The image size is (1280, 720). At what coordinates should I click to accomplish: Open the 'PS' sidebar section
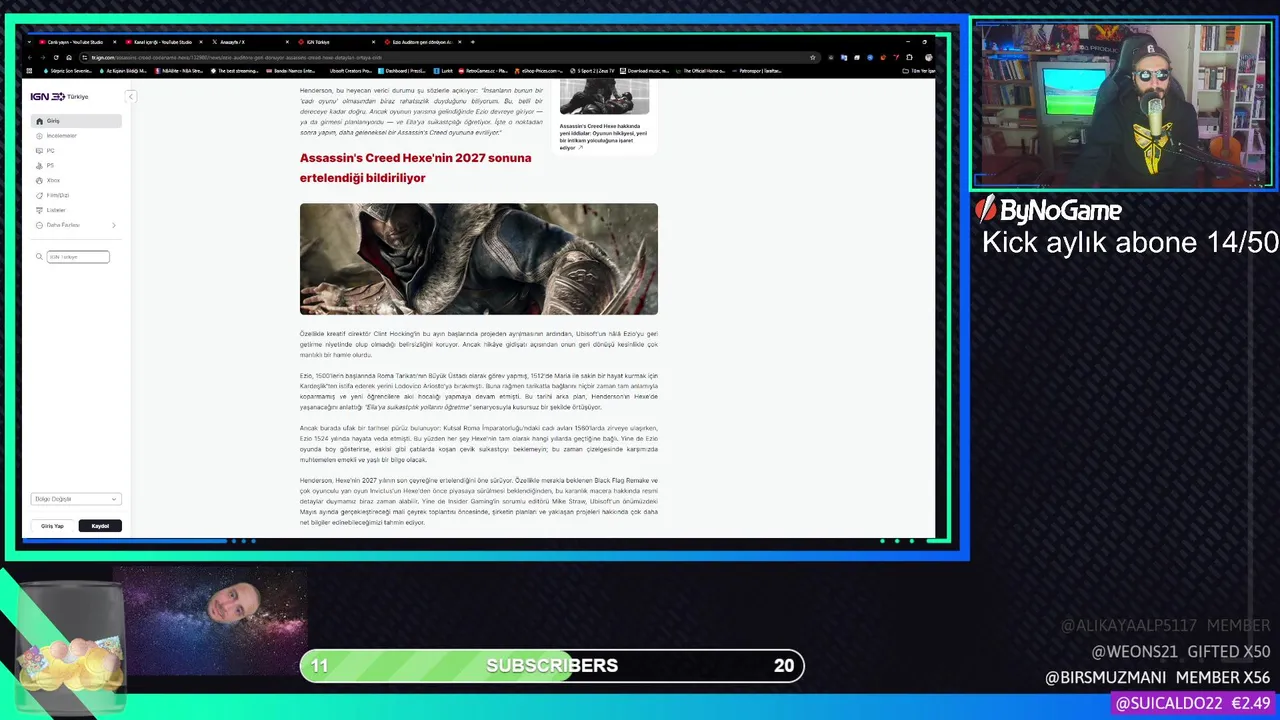pyautogui.click(x=77, y=166)
